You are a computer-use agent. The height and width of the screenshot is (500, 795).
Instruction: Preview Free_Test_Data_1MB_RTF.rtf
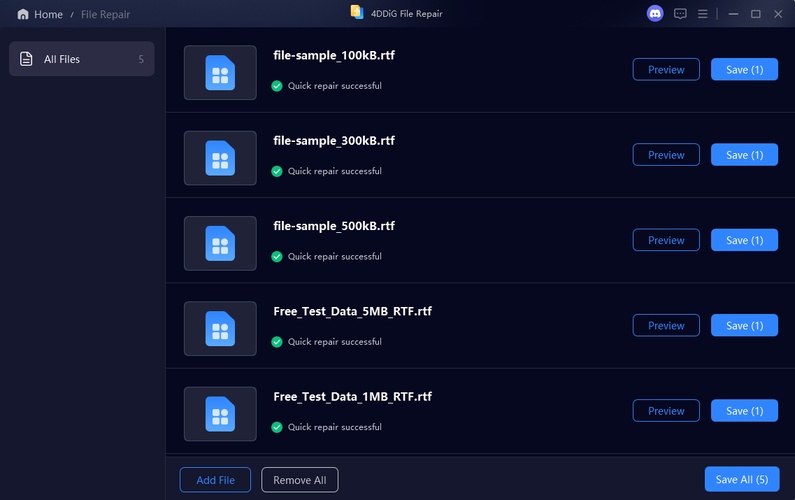coord(666,411)
